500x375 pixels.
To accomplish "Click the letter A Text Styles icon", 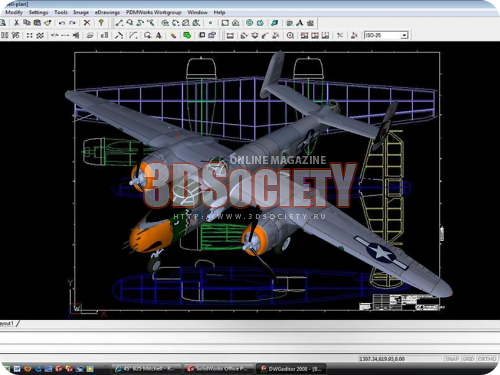I will pos(300,23).
